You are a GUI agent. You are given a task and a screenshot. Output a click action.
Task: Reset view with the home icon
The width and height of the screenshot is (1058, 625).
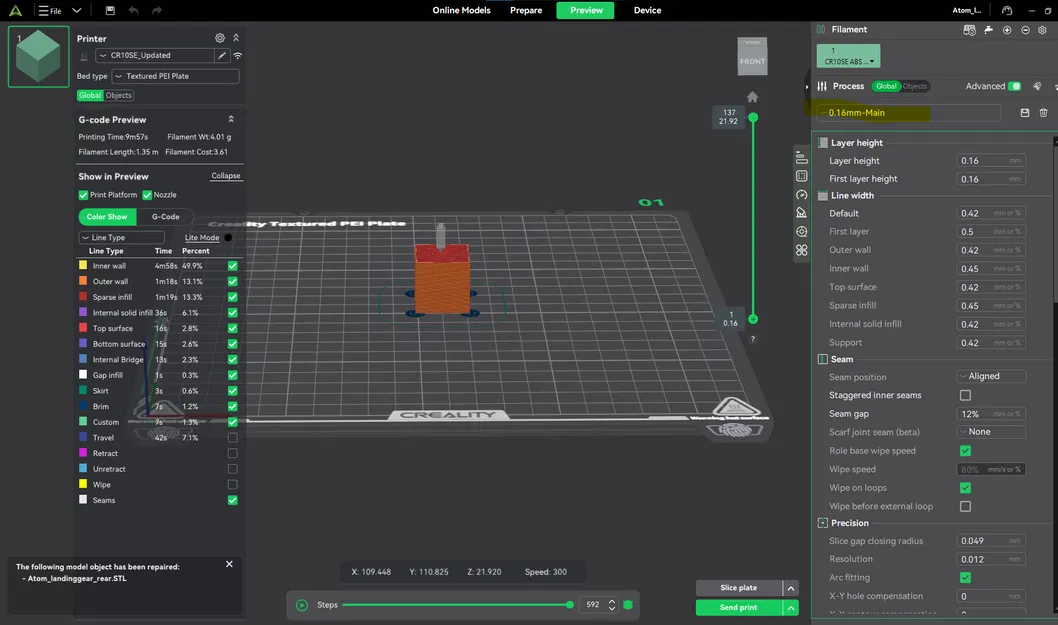[752, 97]
